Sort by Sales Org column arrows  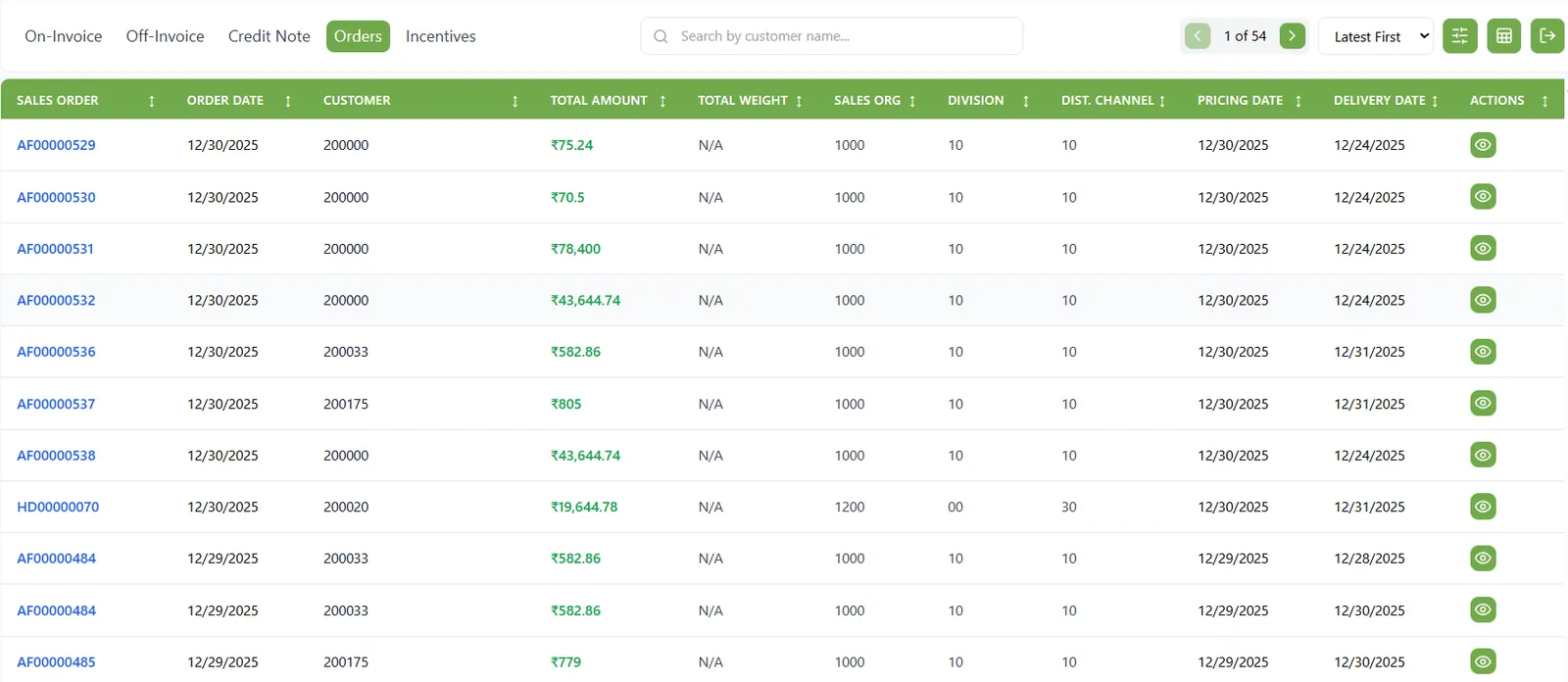[912, 101]
